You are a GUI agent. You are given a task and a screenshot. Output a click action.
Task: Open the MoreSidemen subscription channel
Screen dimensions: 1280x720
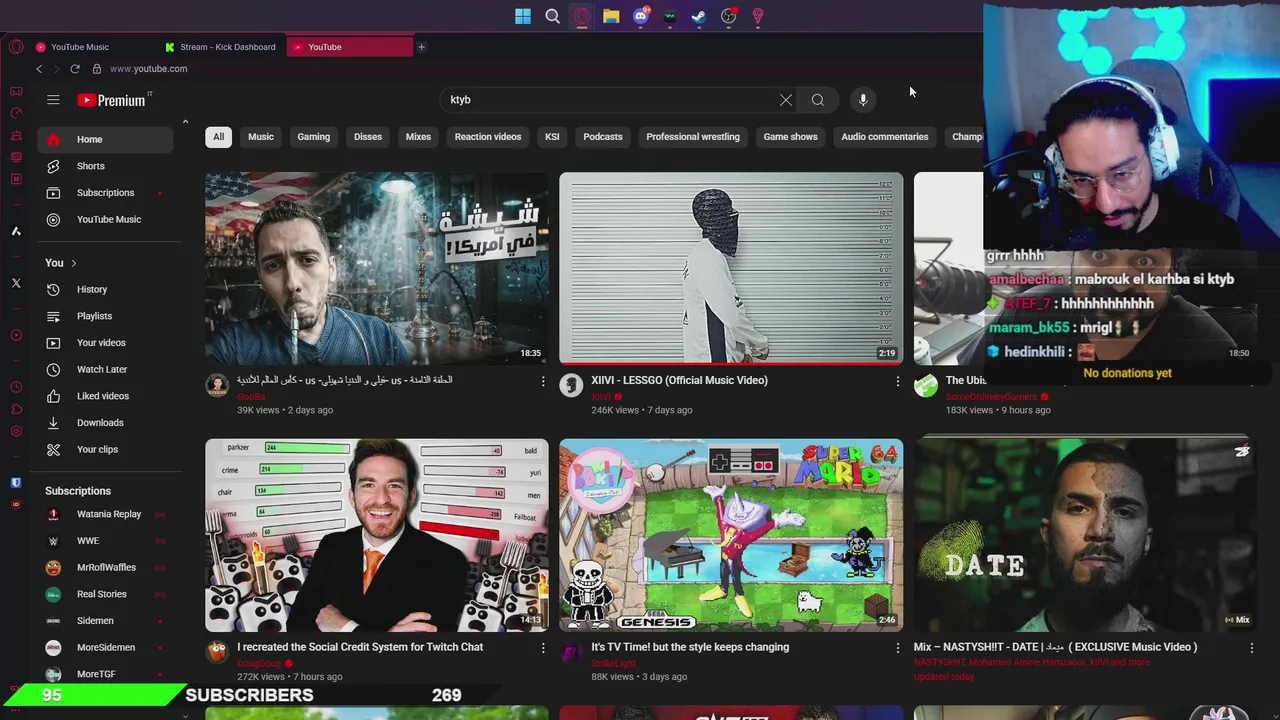tap(105, 648)
